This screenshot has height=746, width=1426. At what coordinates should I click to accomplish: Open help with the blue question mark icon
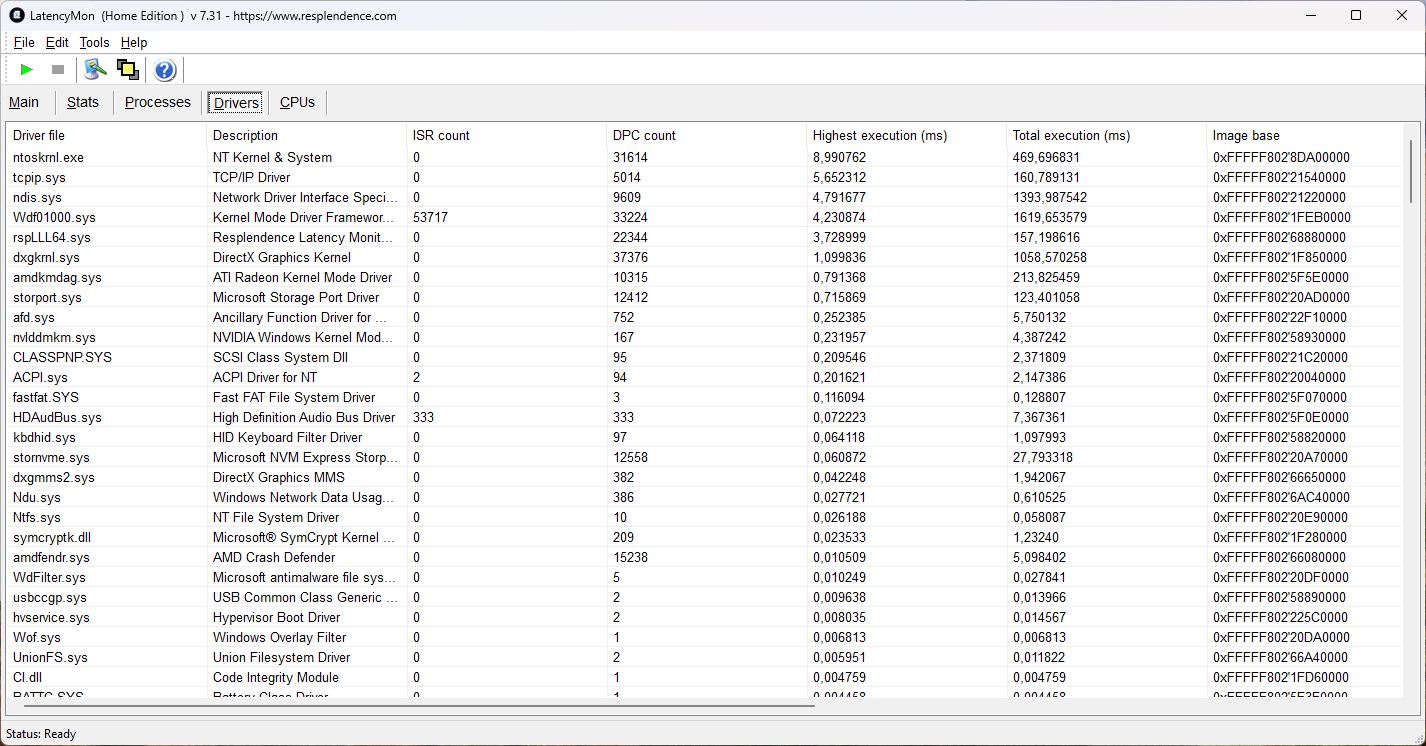click(165, 70)
